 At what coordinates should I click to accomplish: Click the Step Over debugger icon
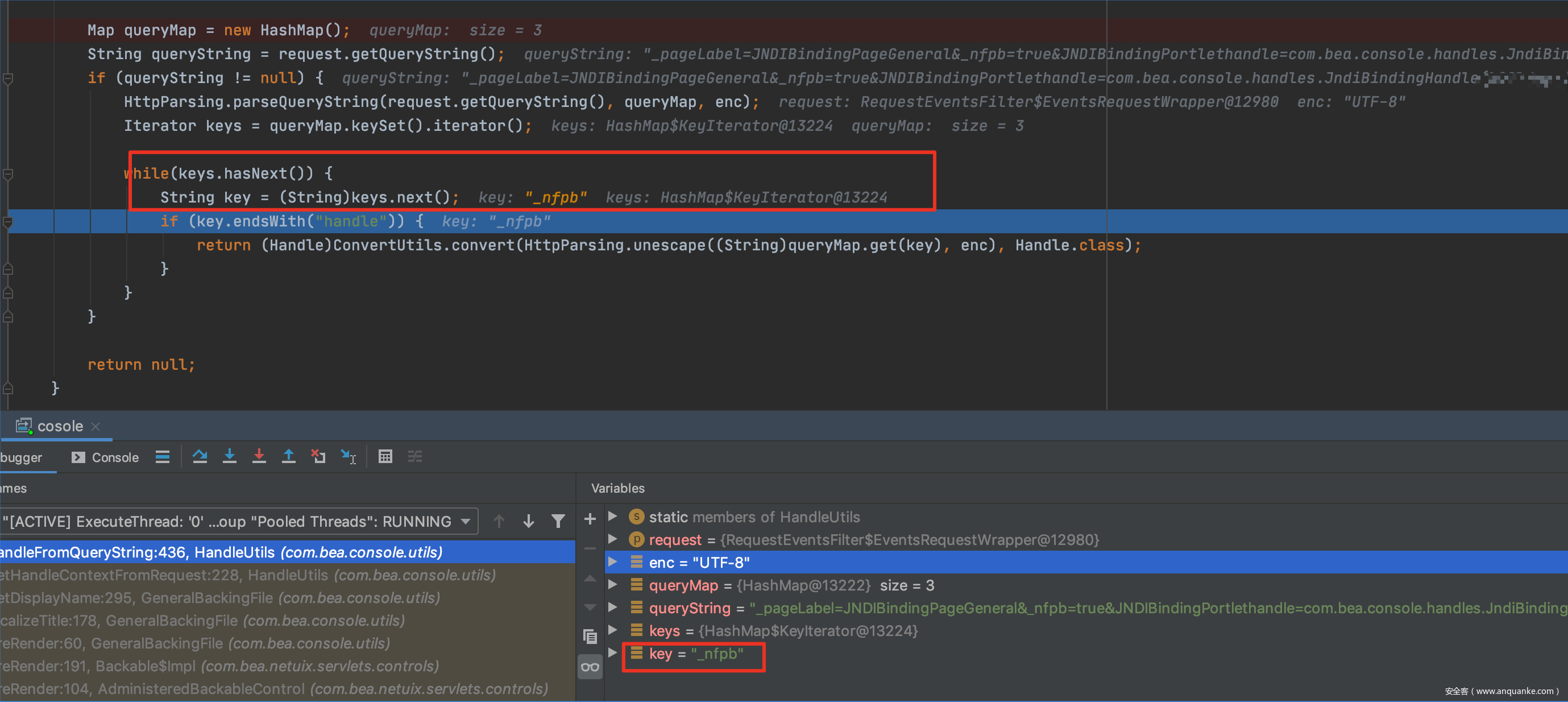point(200,457)
